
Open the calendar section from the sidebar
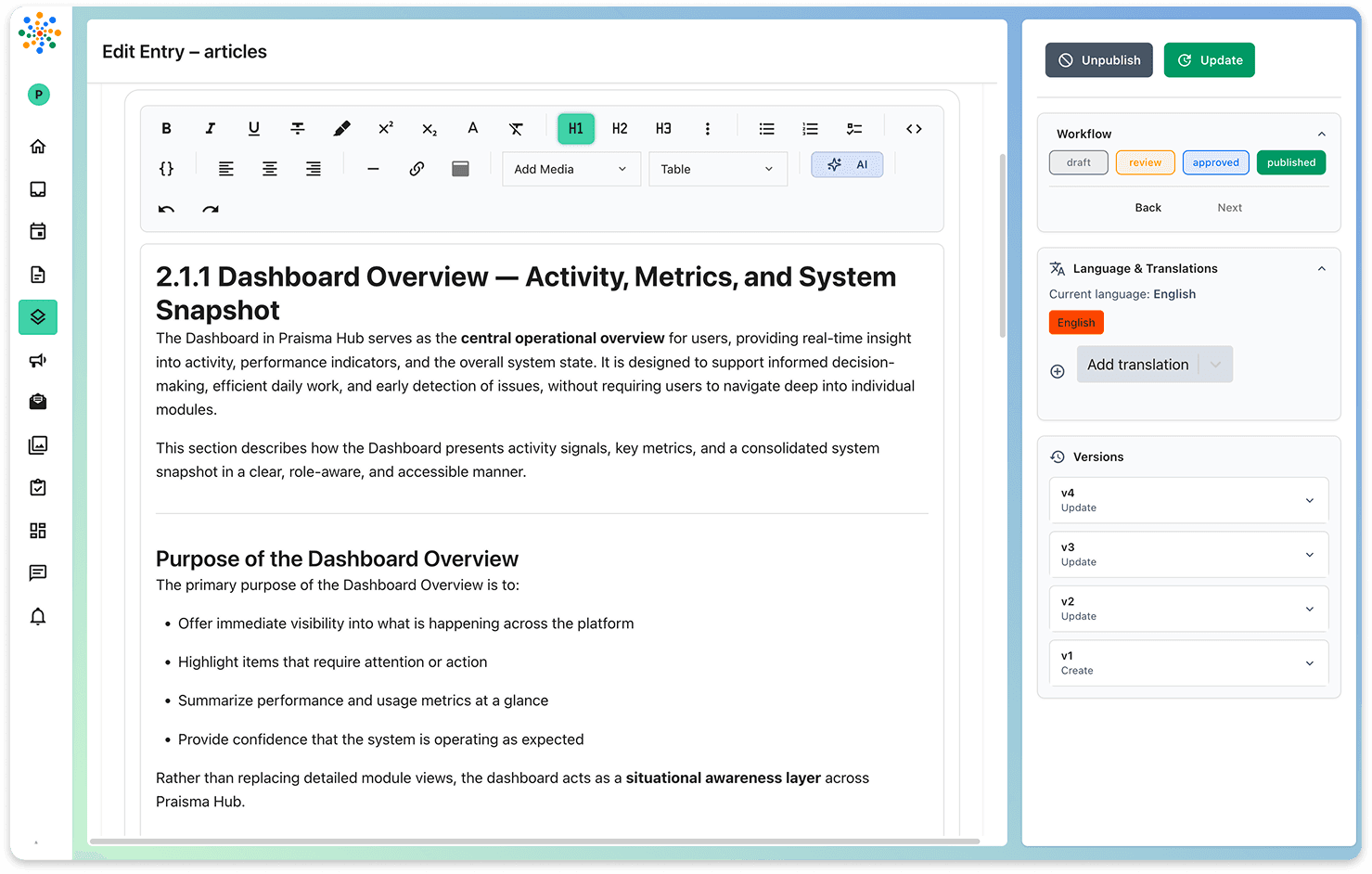37,231
